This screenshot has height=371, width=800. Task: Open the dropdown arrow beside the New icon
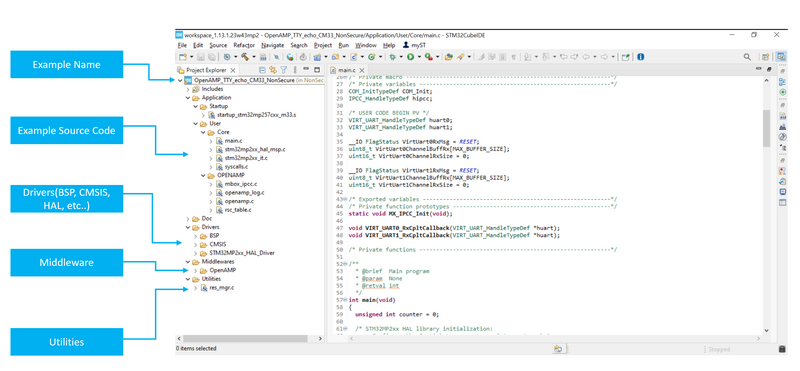point(192,57)
